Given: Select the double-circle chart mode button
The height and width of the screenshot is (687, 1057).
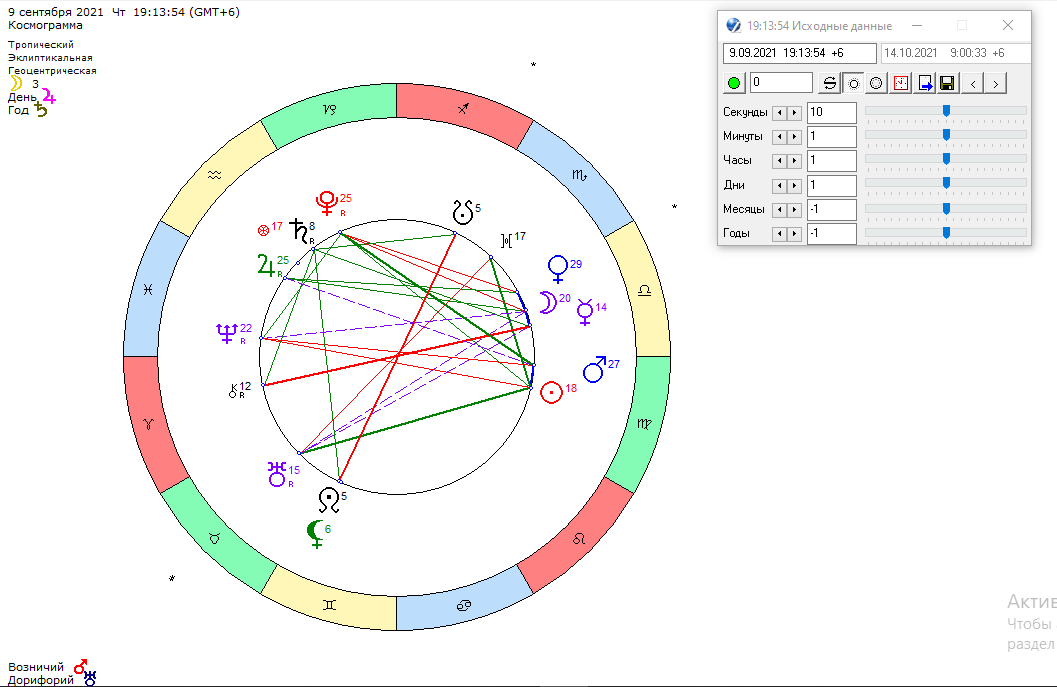Looking at the screenshot, I should pos(876,83).
